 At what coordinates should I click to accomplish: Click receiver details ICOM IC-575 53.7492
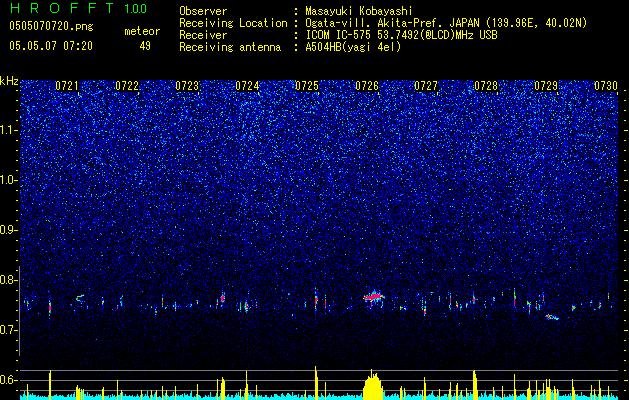pyautogui.click(x=401, y=35)
